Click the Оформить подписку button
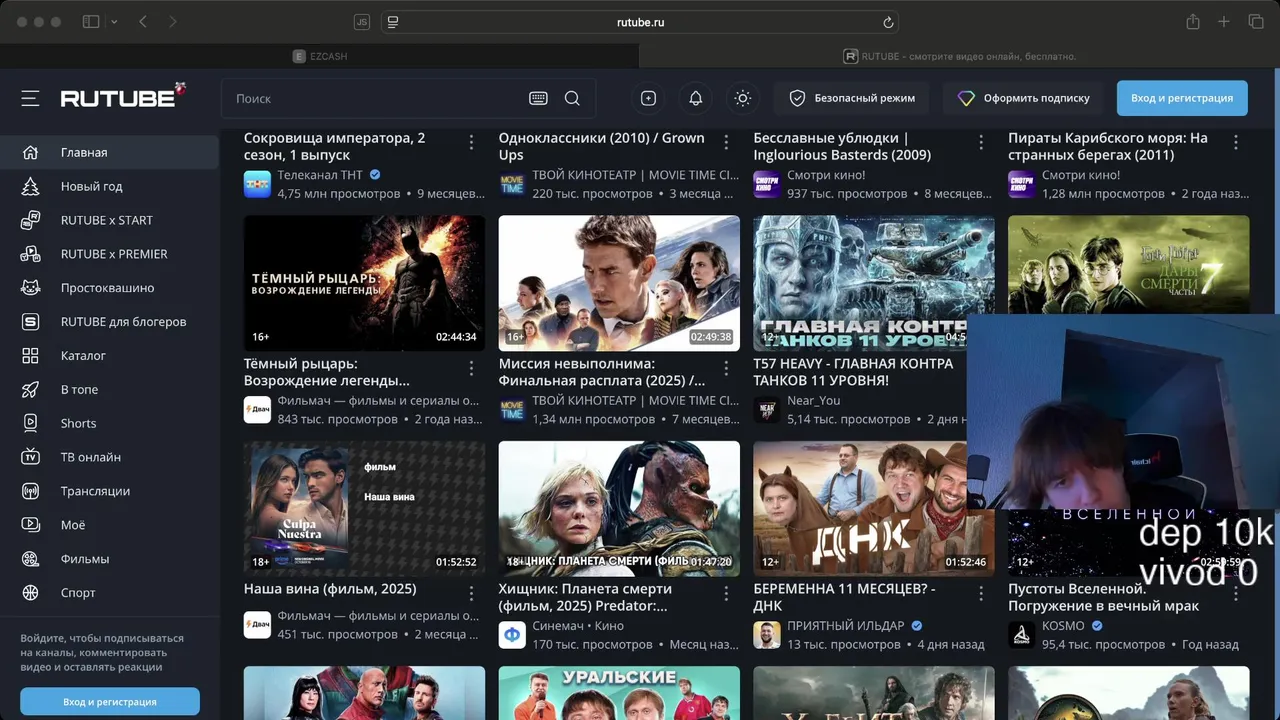This screenshot has height=720, width=1280. point(1023,98)
